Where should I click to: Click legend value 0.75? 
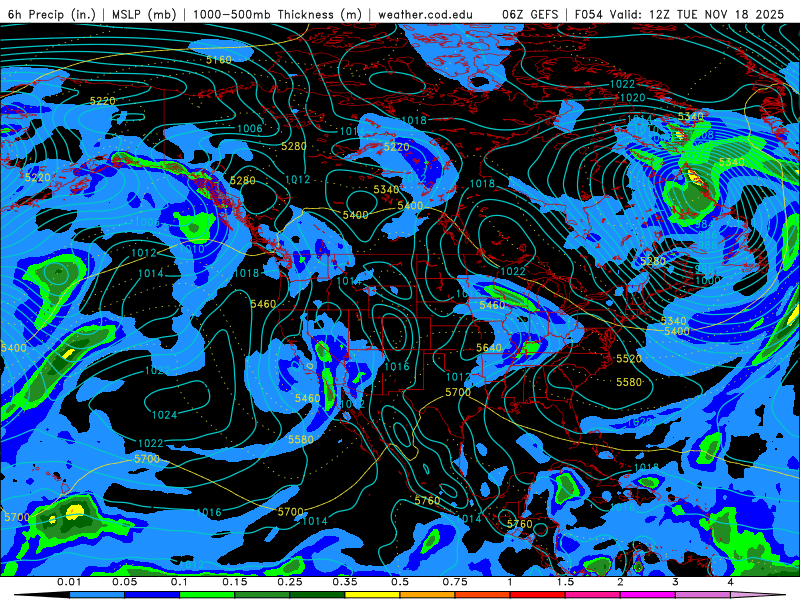[x=455, y=582]
